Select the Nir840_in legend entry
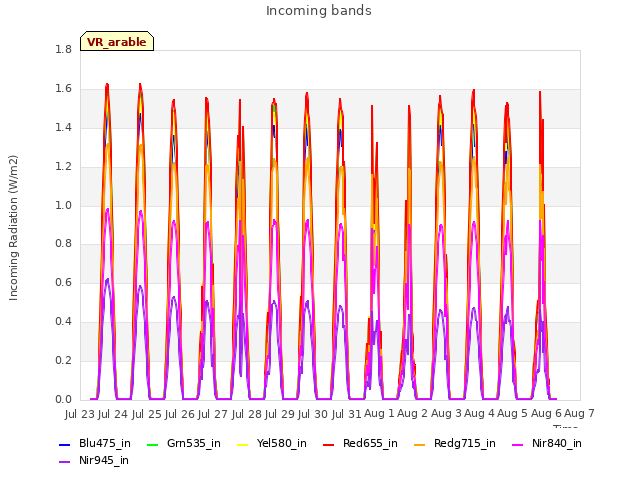The height and width of the screenshot is (480, 640). pyautogui.click(x=547, y=444)
